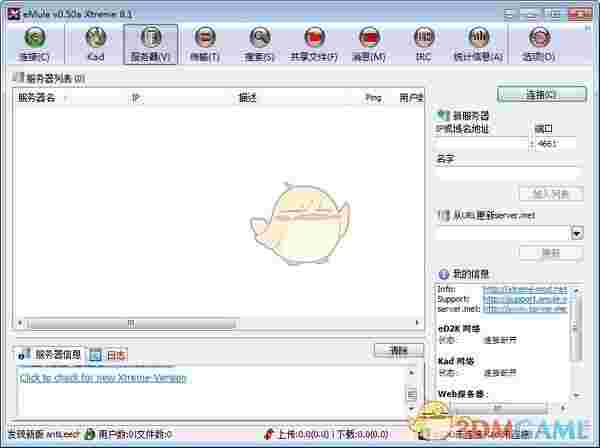Click the upload/download arrows icon in status bar
This screenshot has height=448, width=600.
coord(269,434)
